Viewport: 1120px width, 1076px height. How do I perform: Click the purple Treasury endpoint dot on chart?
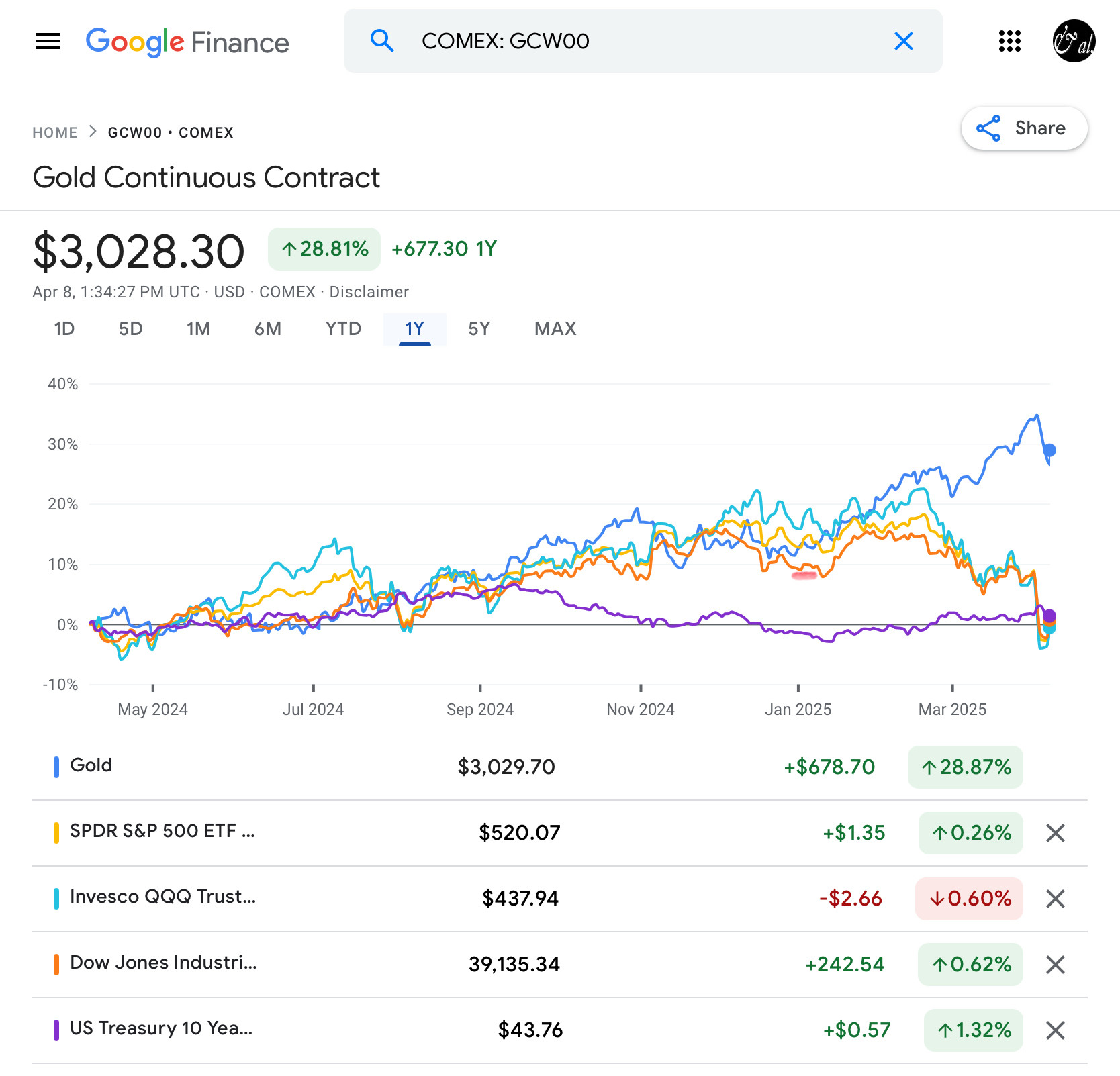click(x=1049, y=616)
